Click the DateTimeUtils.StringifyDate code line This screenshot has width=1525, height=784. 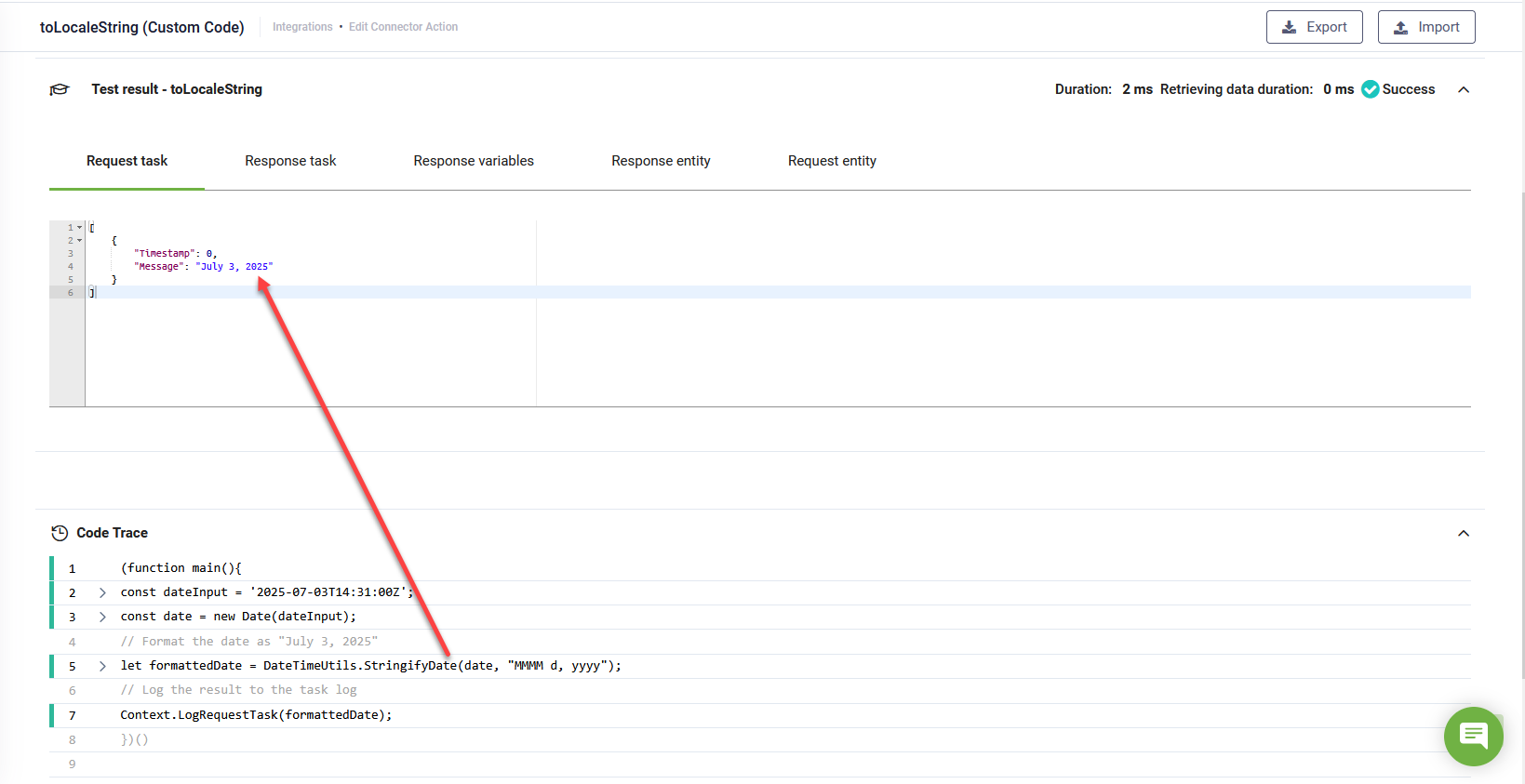click(370, 666)
